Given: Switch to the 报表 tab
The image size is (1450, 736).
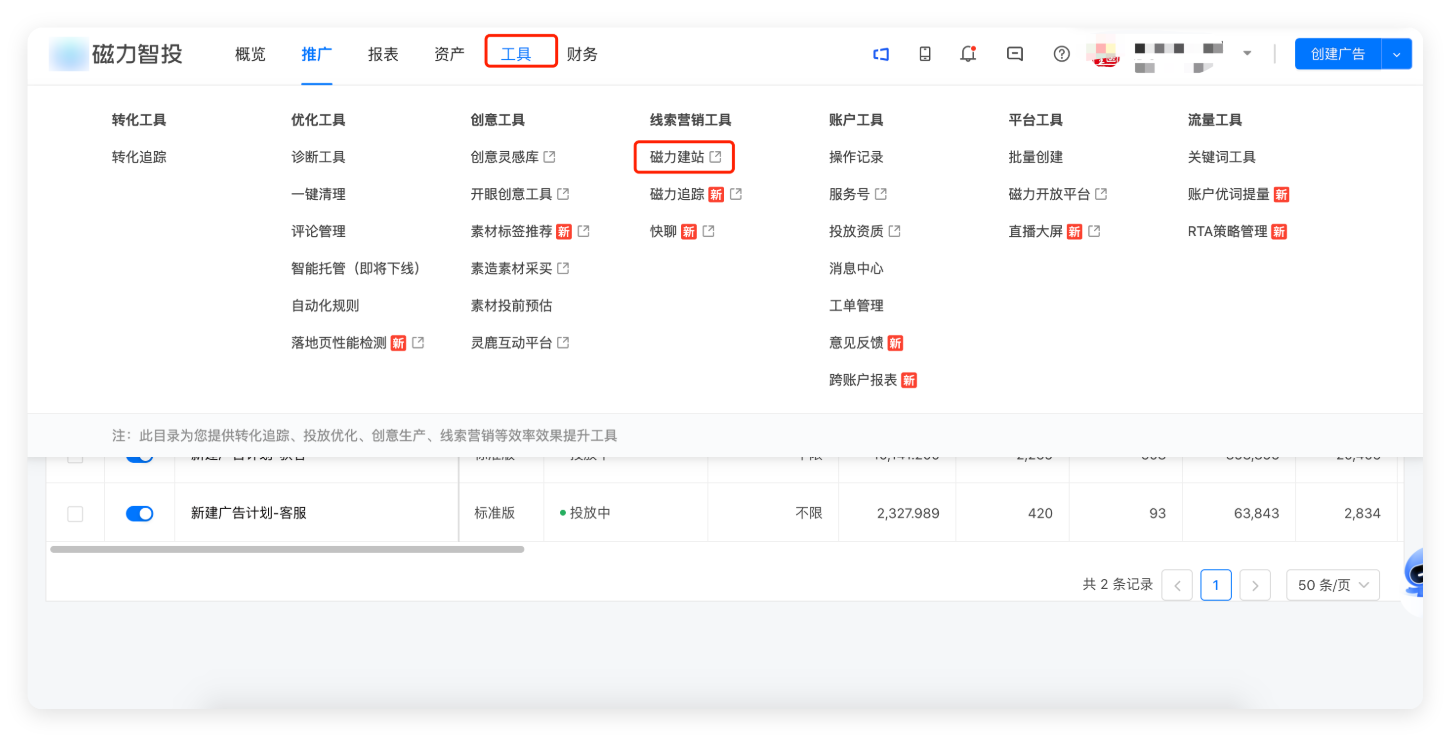Looking at the screenshot, I should pyautogui.click(x=383, y=54).
